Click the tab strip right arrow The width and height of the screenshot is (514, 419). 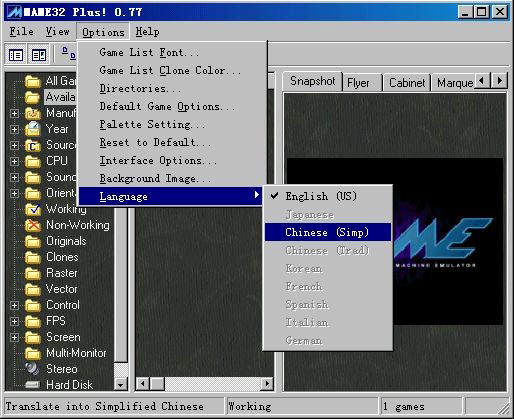[x=499, y=81]
